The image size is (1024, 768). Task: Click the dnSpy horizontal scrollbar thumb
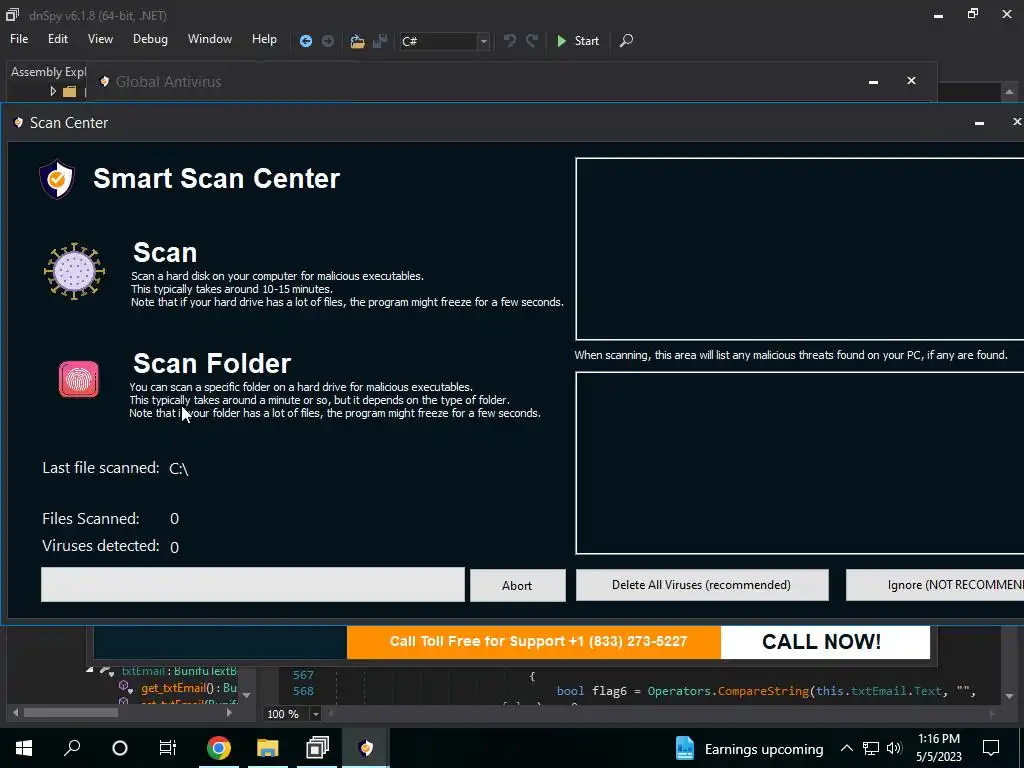point(71,712)
